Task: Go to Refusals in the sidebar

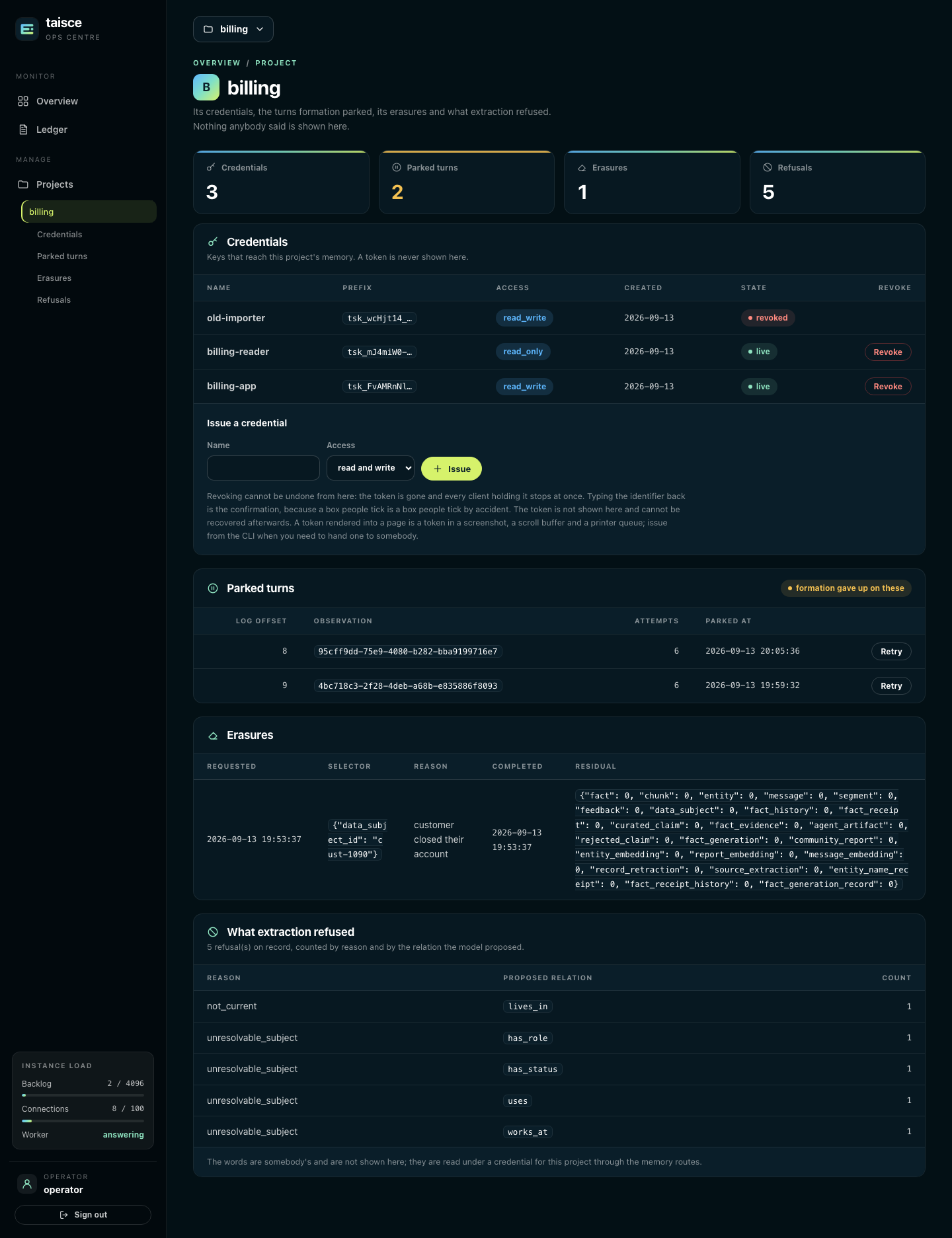Action: coord(54,300)
